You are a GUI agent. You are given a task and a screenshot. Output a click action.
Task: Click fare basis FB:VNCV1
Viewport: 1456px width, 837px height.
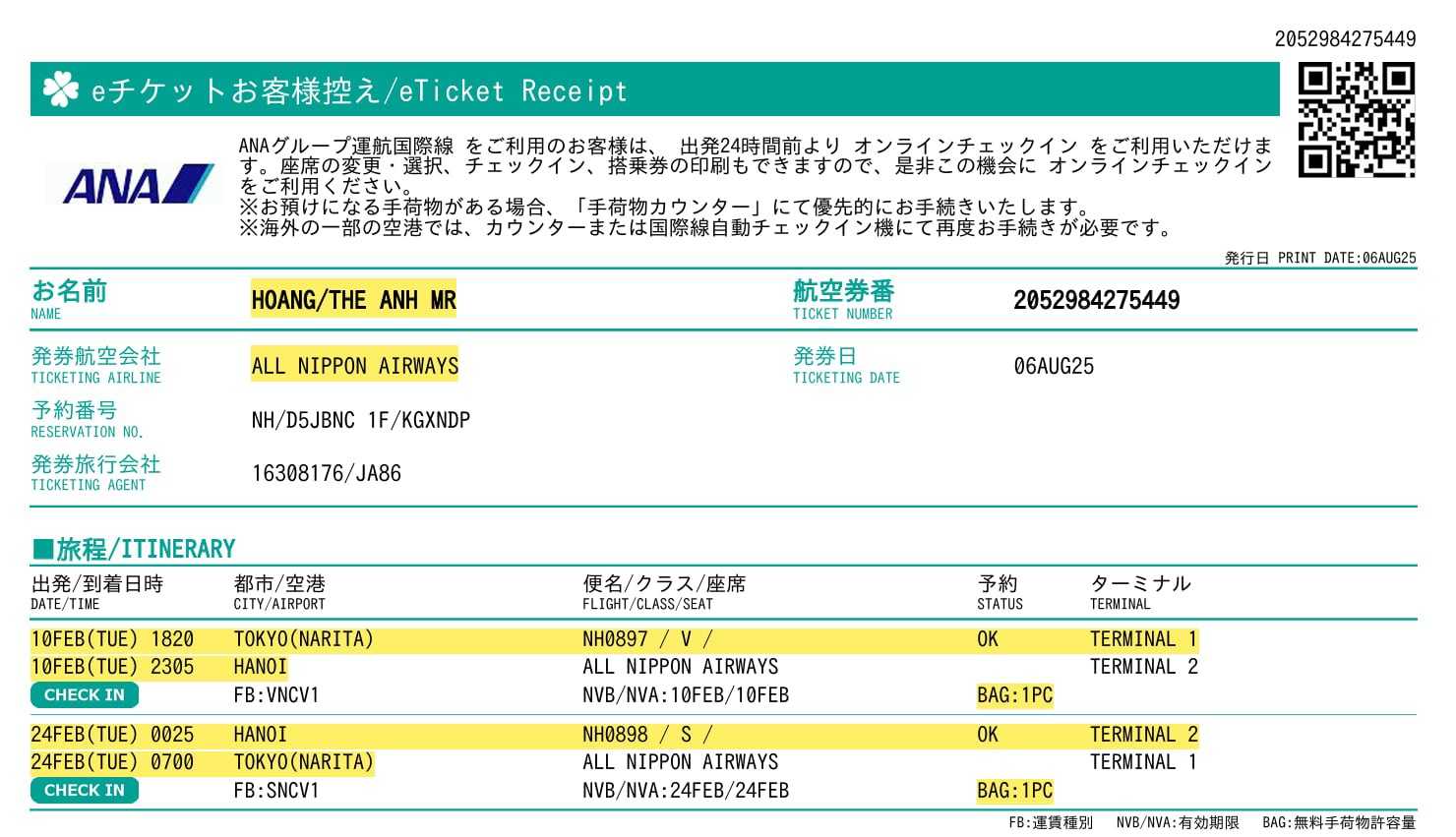275,695
